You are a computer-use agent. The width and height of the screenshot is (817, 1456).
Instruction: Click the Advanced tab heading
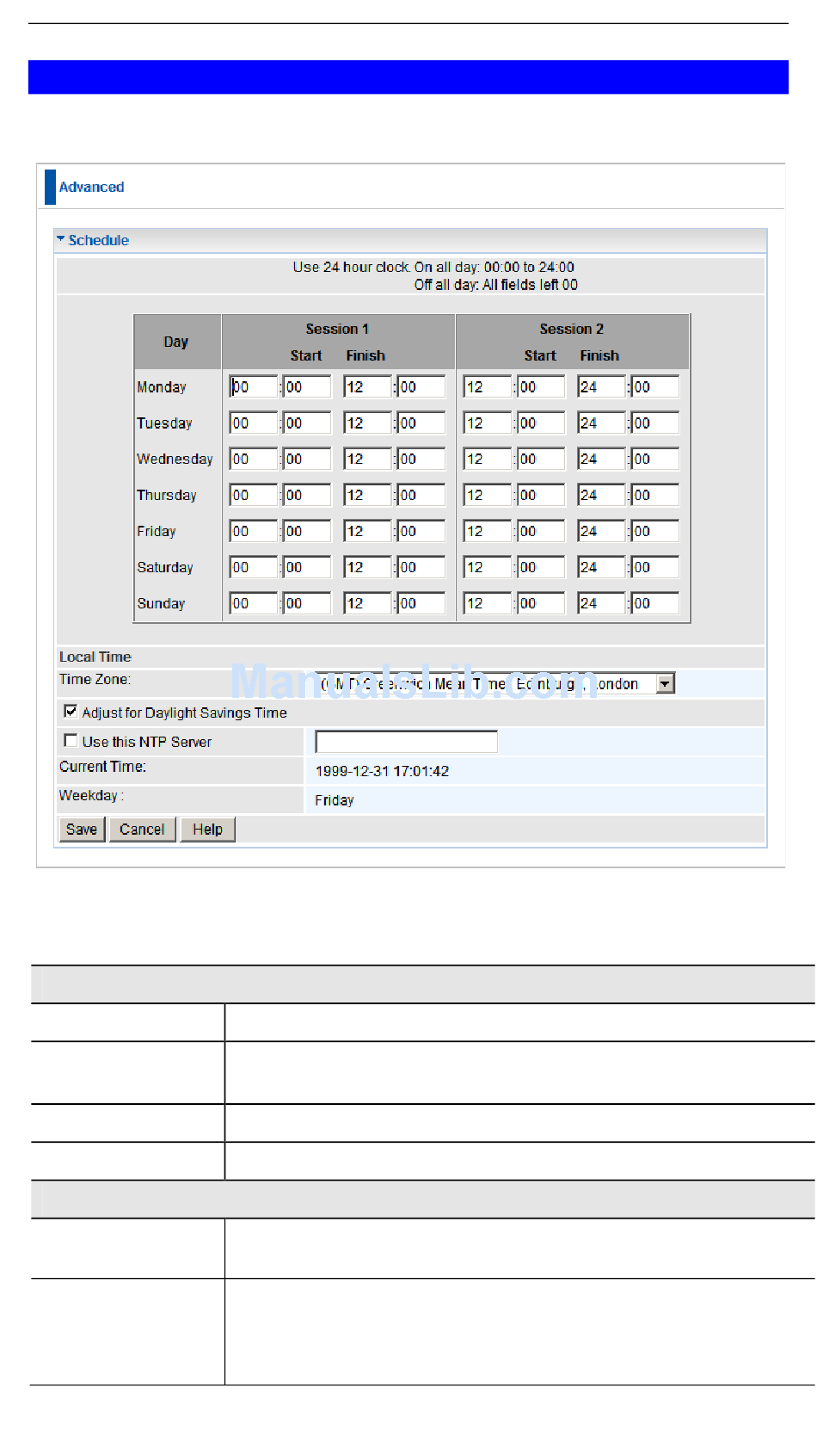coord(91,188)
